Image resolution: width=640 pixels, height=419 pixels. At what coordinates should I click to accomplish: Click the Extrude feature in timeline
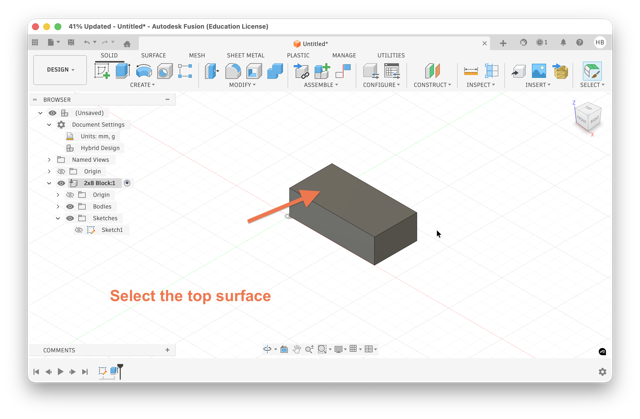pyautogui.click(x=114, y=371)
